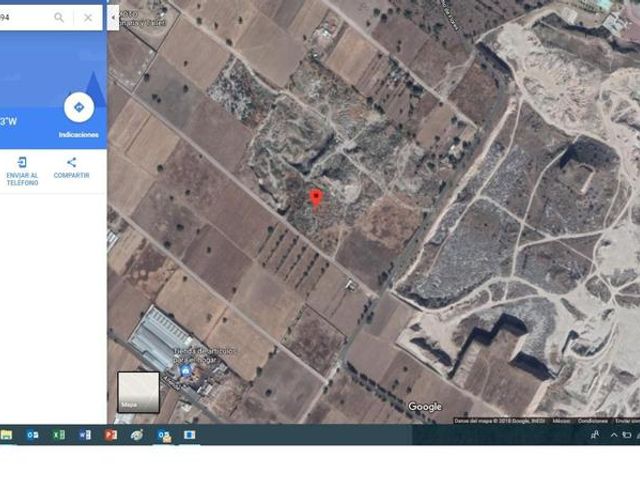
Task: Click the Indicaciones directions icon
Action: click(x=79, y=107)
